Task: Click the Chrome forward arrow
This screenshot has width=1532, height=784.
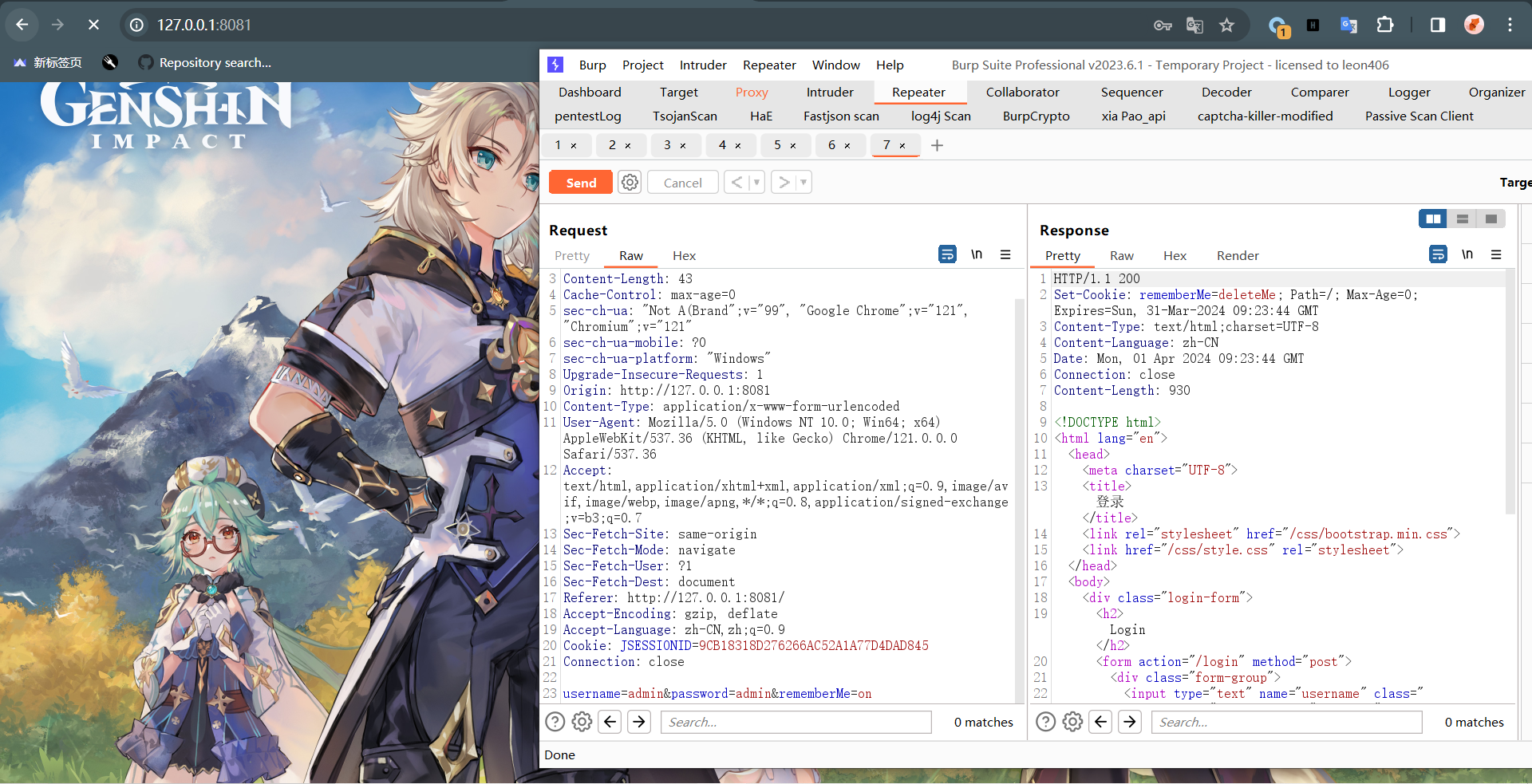Action: coord(57,25)
